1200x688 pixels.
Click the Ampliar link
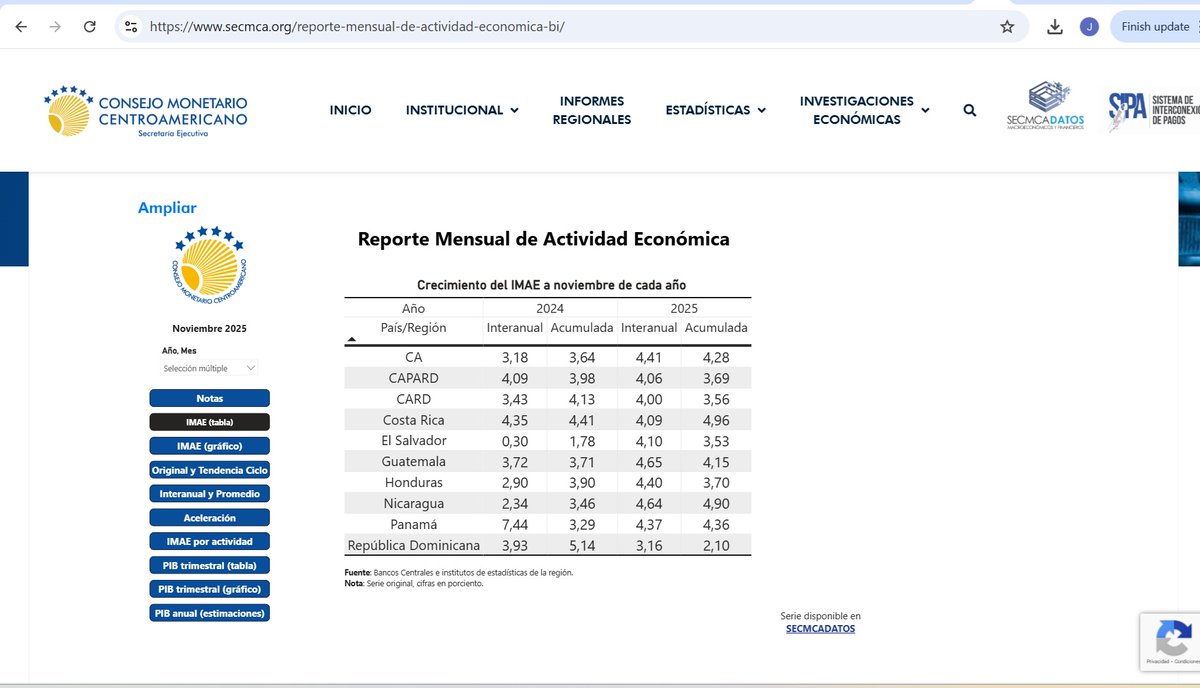point(167,208)
